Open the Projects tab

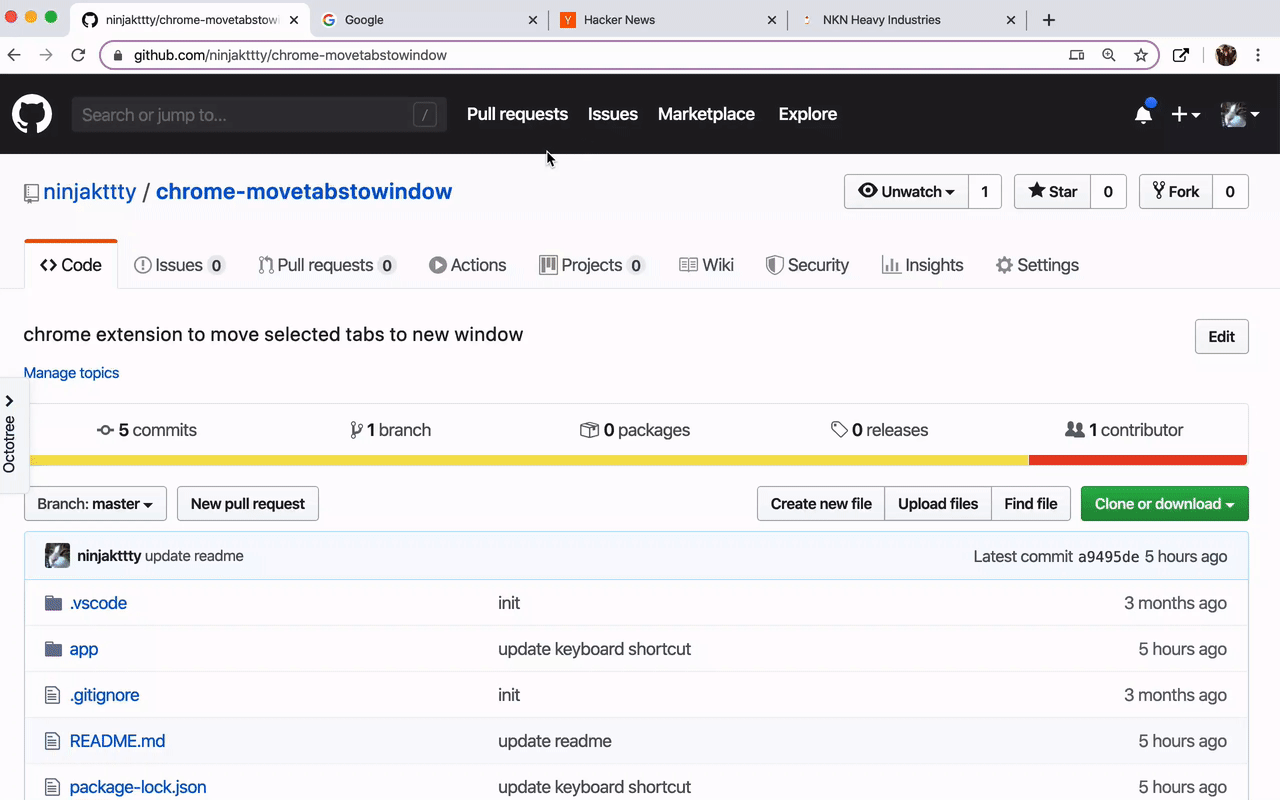(592, 265)
